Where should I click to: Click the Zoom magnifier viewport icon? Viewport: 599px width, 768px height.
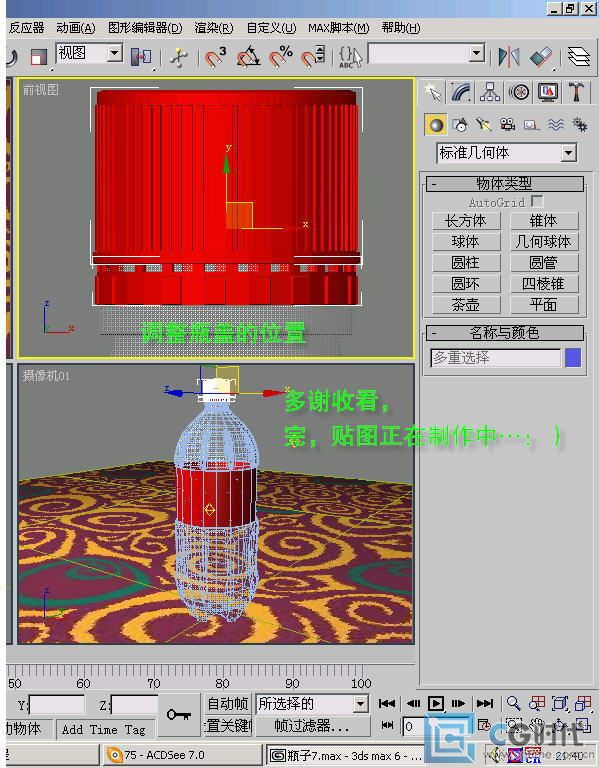513,703
